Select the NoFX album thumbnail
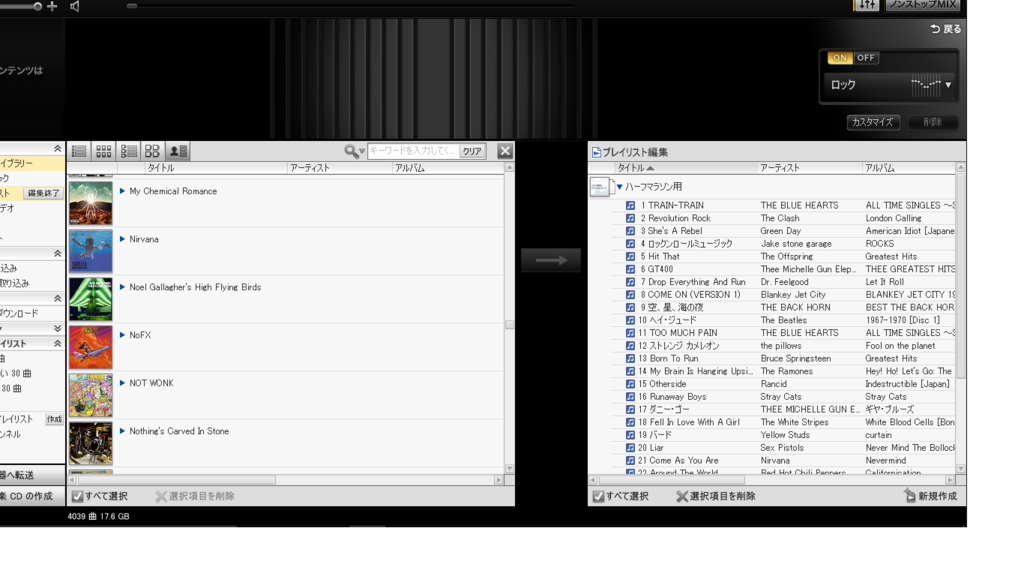Image resolution: width=1024 pixels, height=576 pixels. pyautogui.click(x=91, y=347)
